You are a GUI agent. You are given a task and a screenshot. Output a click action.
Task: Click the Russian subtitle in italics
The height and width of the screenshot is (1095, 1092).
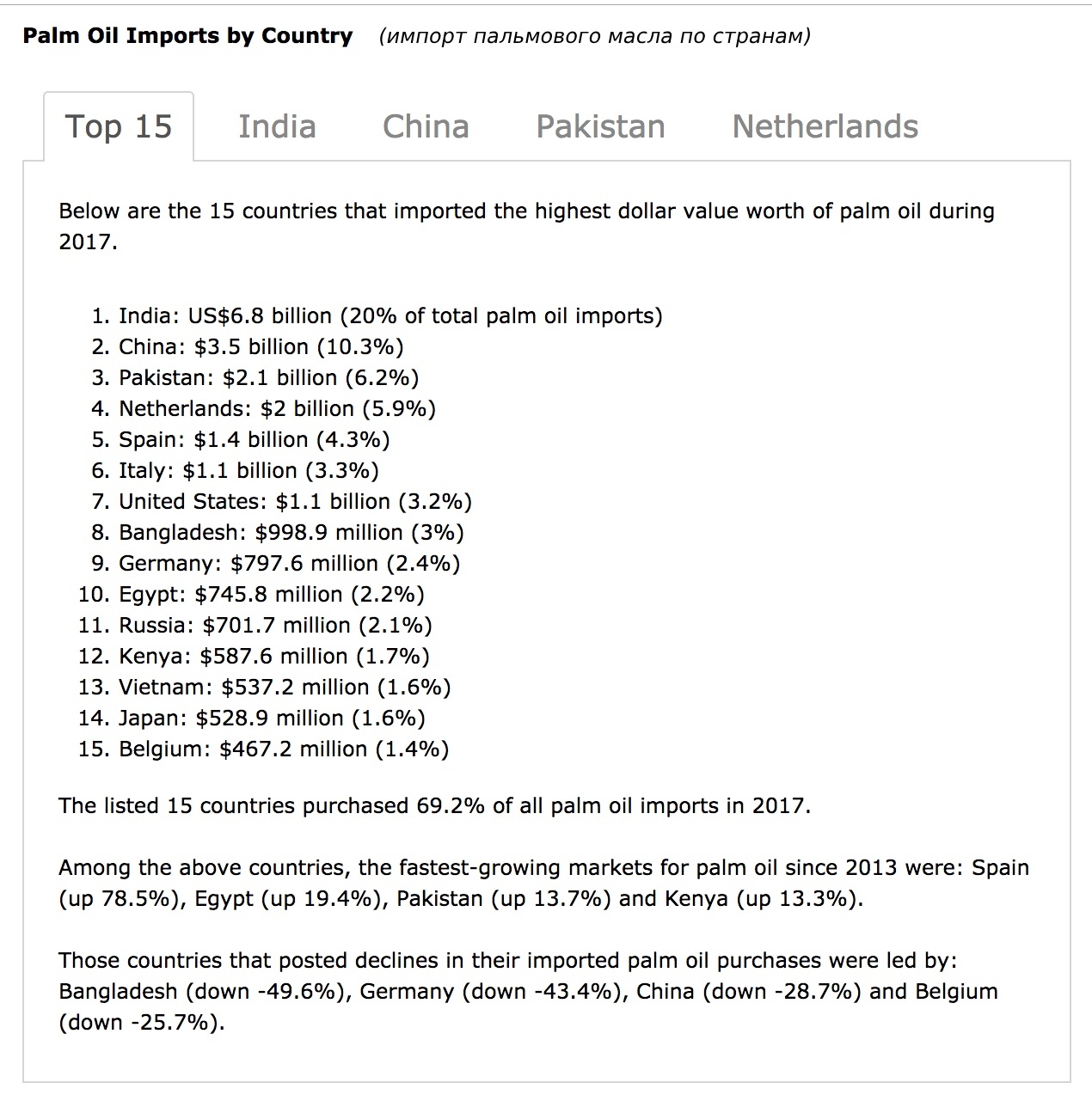coord(594,36)
